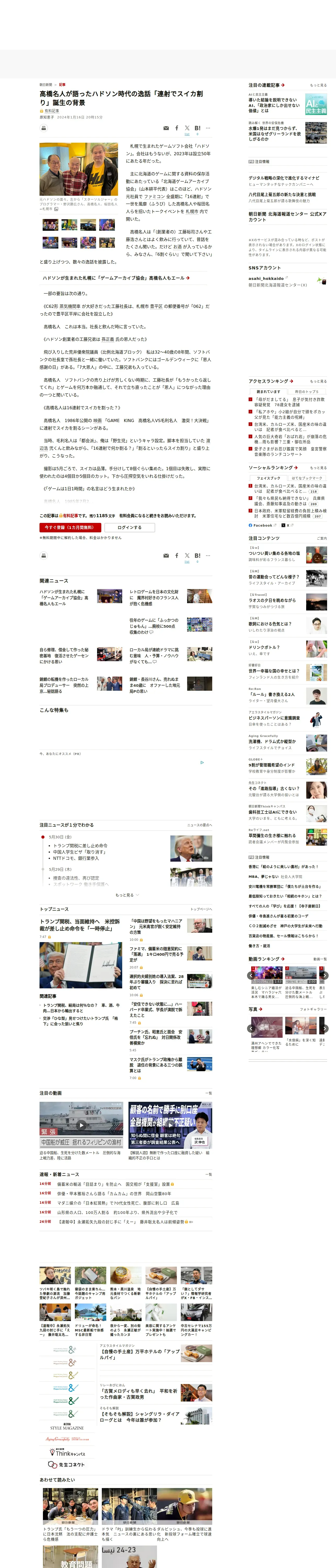Click もっと見る beside アクセスランキング
Image resolution: width=336 pixels, height=1568 pixels.
[x=318, y=381]
